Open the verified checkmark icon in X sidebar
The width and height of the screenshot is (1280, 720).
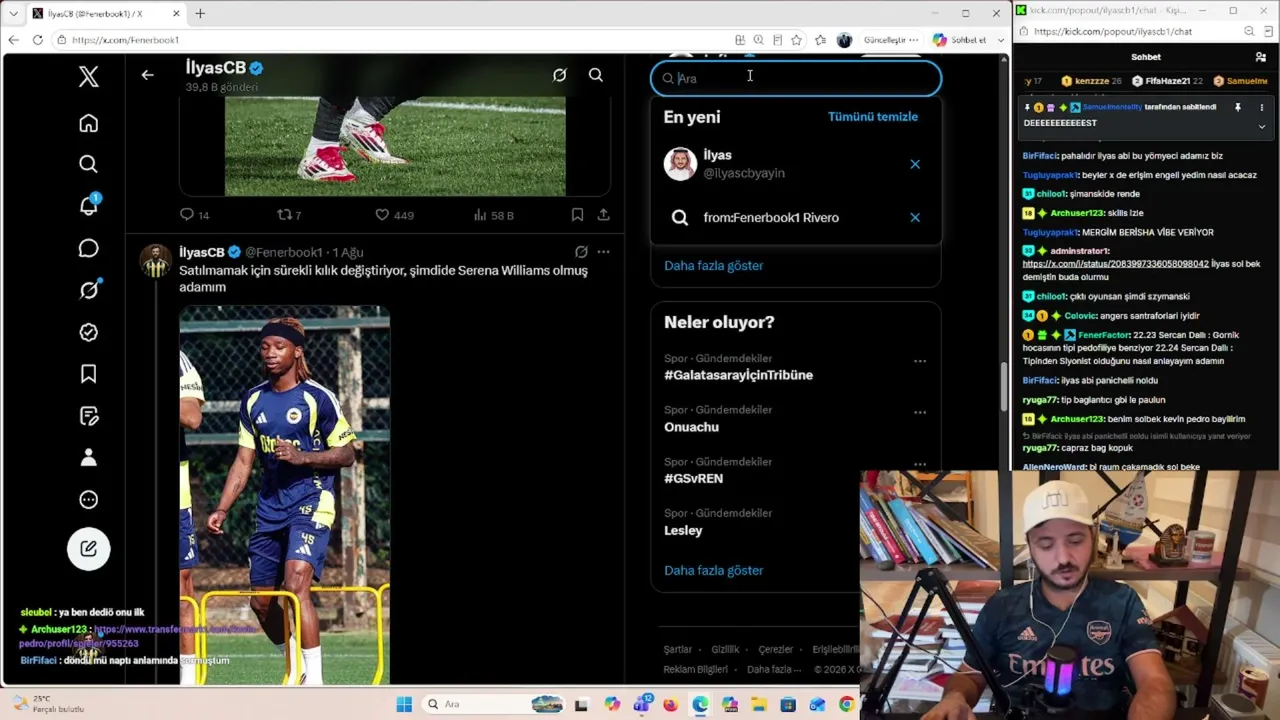coord(89,332)
